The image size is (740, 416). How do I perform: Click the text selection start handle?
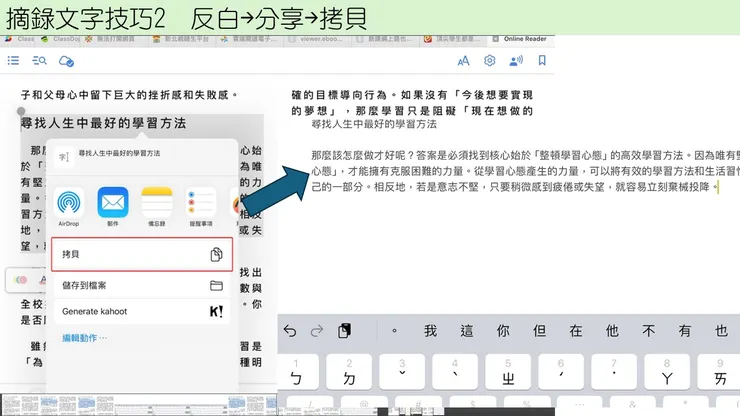[x=21, y=111]
